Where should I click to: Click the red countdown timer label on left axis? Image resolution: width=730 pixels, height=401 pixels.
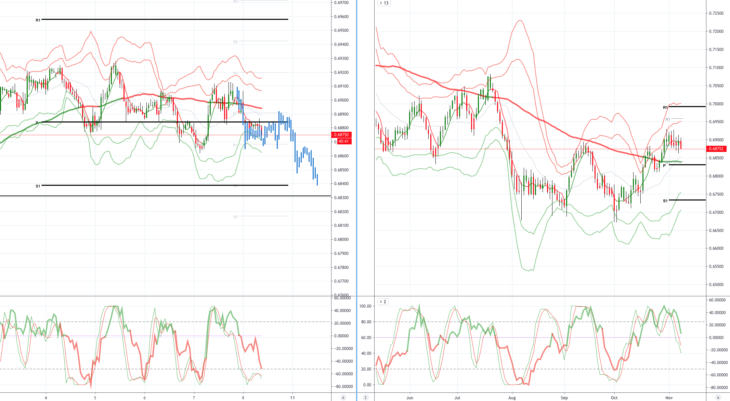[343, 141]
